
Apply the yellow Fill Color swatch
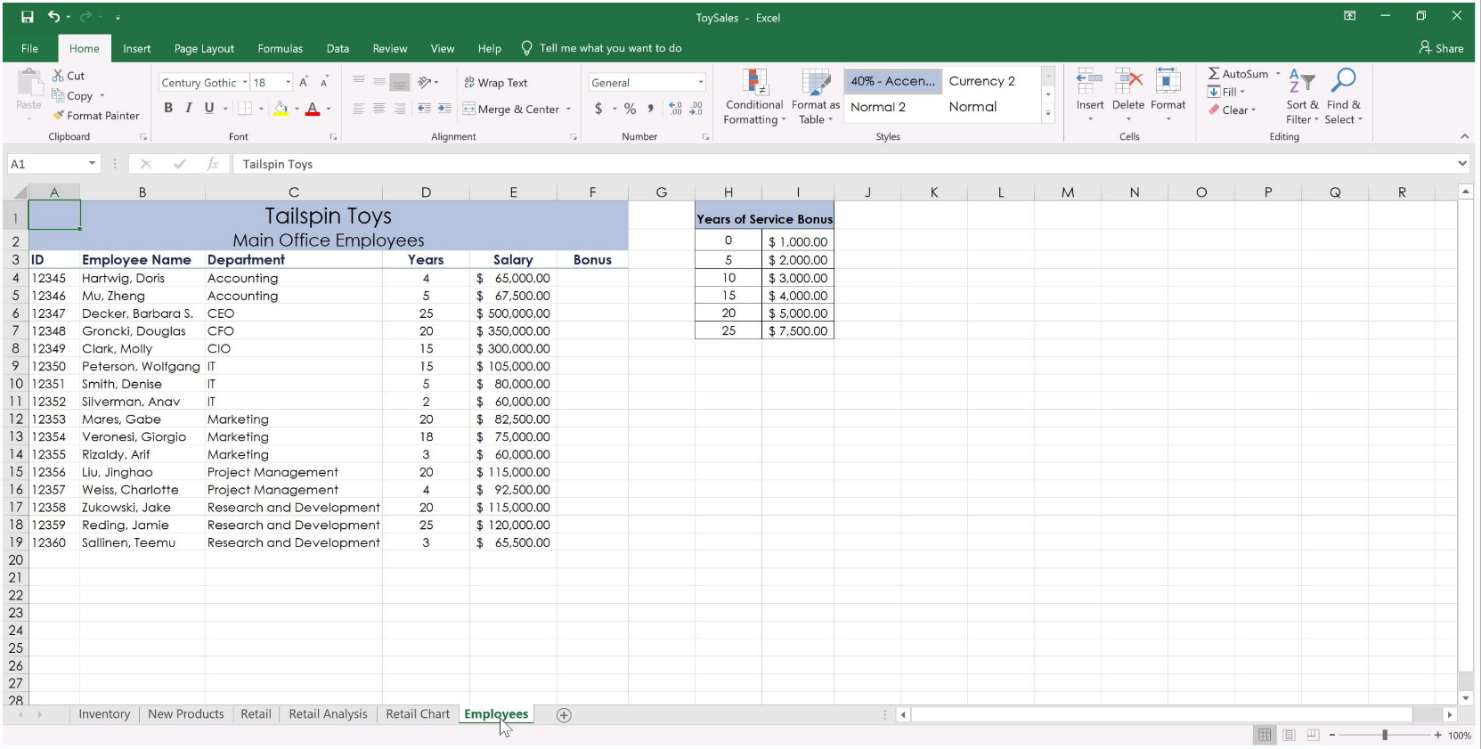[x=280, y=109]
